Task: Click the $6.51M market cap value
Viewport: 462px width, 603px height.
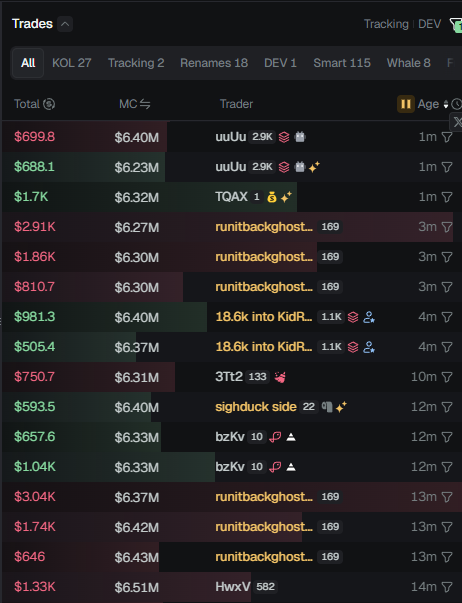Action: click(137, 588)
